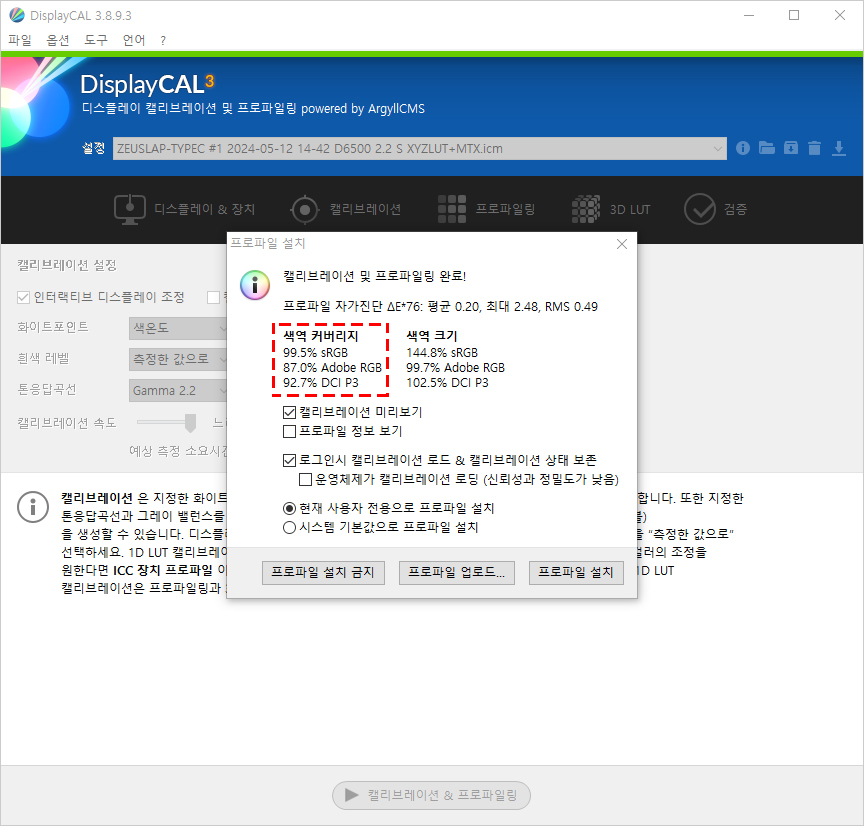Click the 프로파일 자가진단 ΔE*76 result line
This screenshot has width=864, height=826.
coord(440,306)
